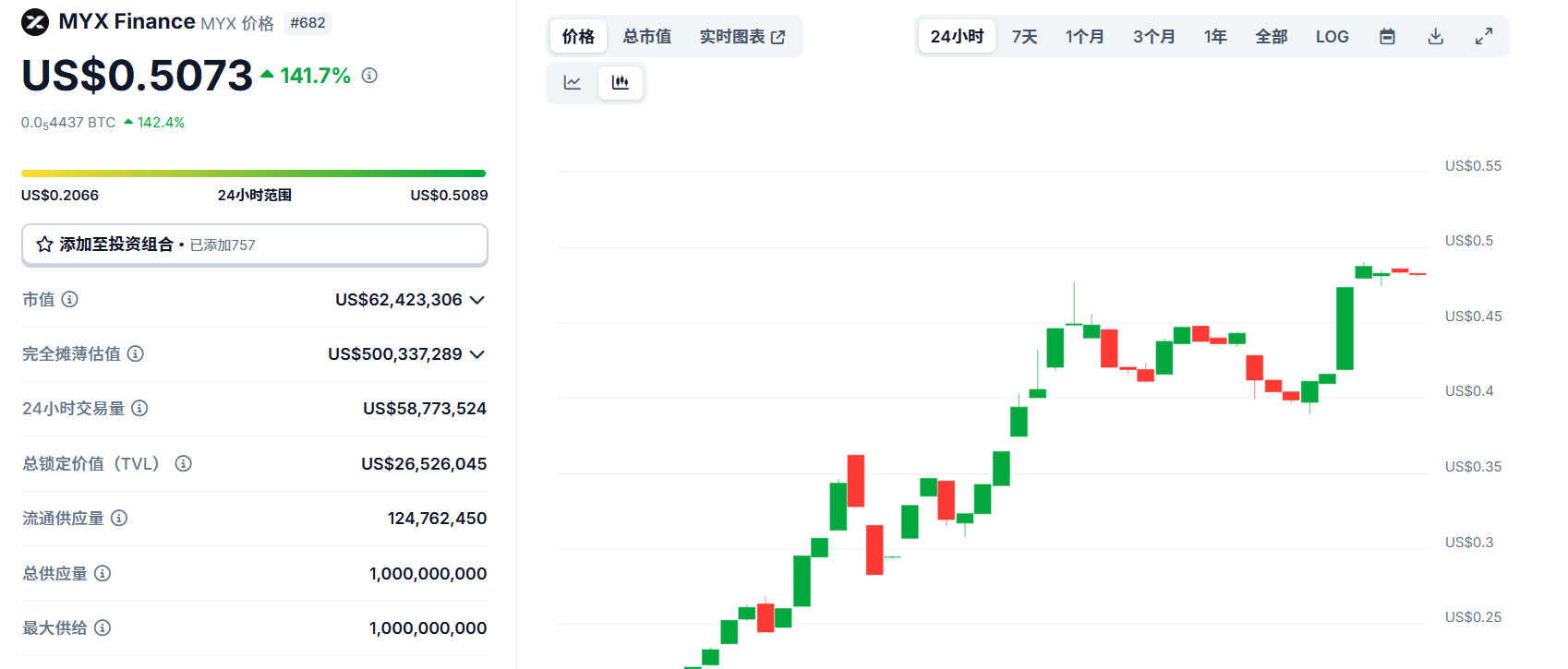Switch to the candlestick chart view icon
This screenshot has height=669, width=1568.
coord(621,83)
